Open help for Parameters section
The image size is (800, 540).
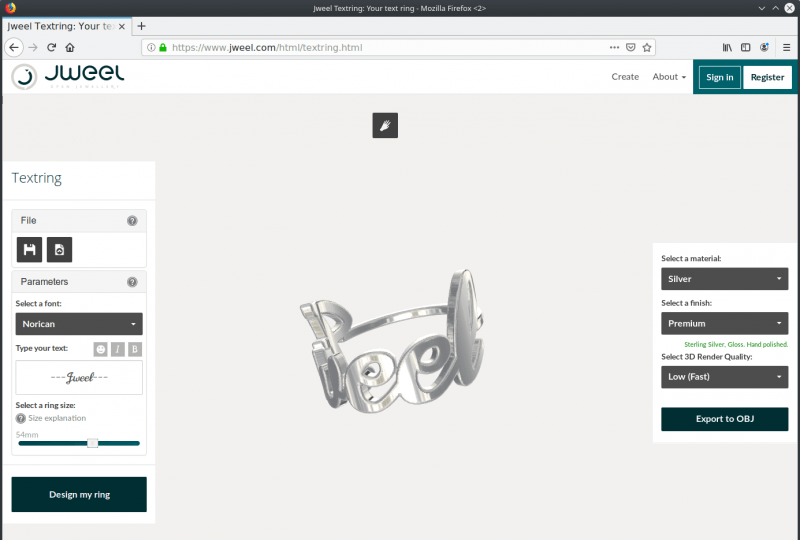coord(132,282)
